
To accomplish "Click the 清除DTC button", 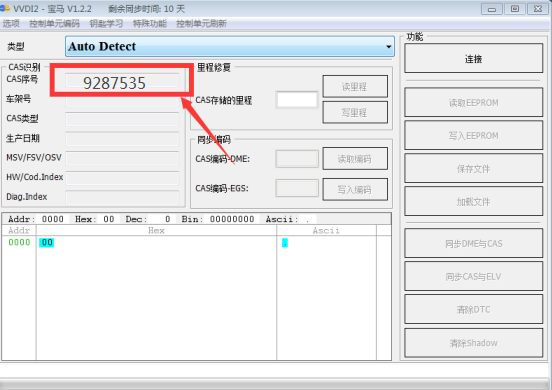I will (473, 309).
